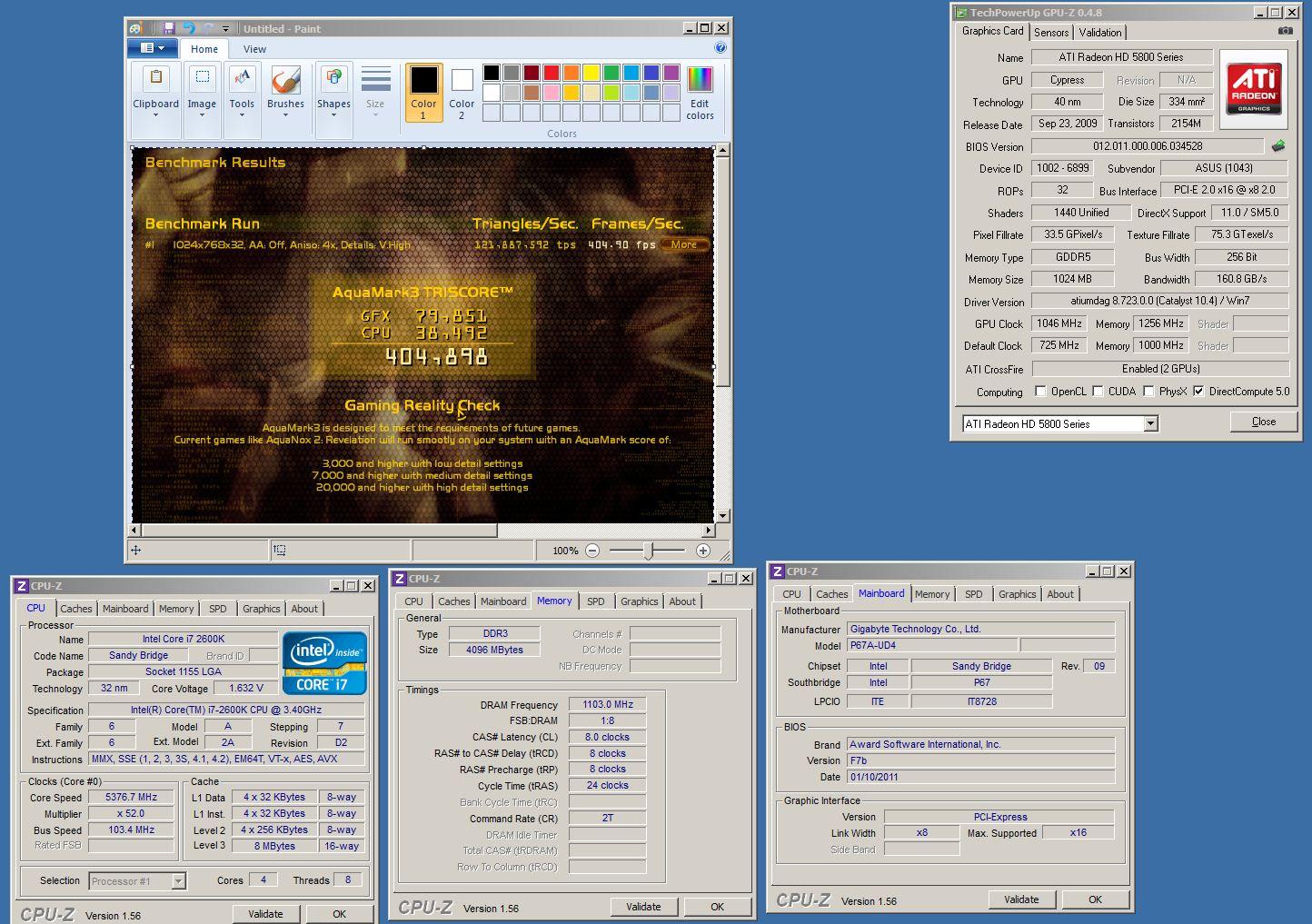Click Paint's horizontal scrollbar right arrow
This screenshot has height=924, width=1312.
(x=710, y=530)
